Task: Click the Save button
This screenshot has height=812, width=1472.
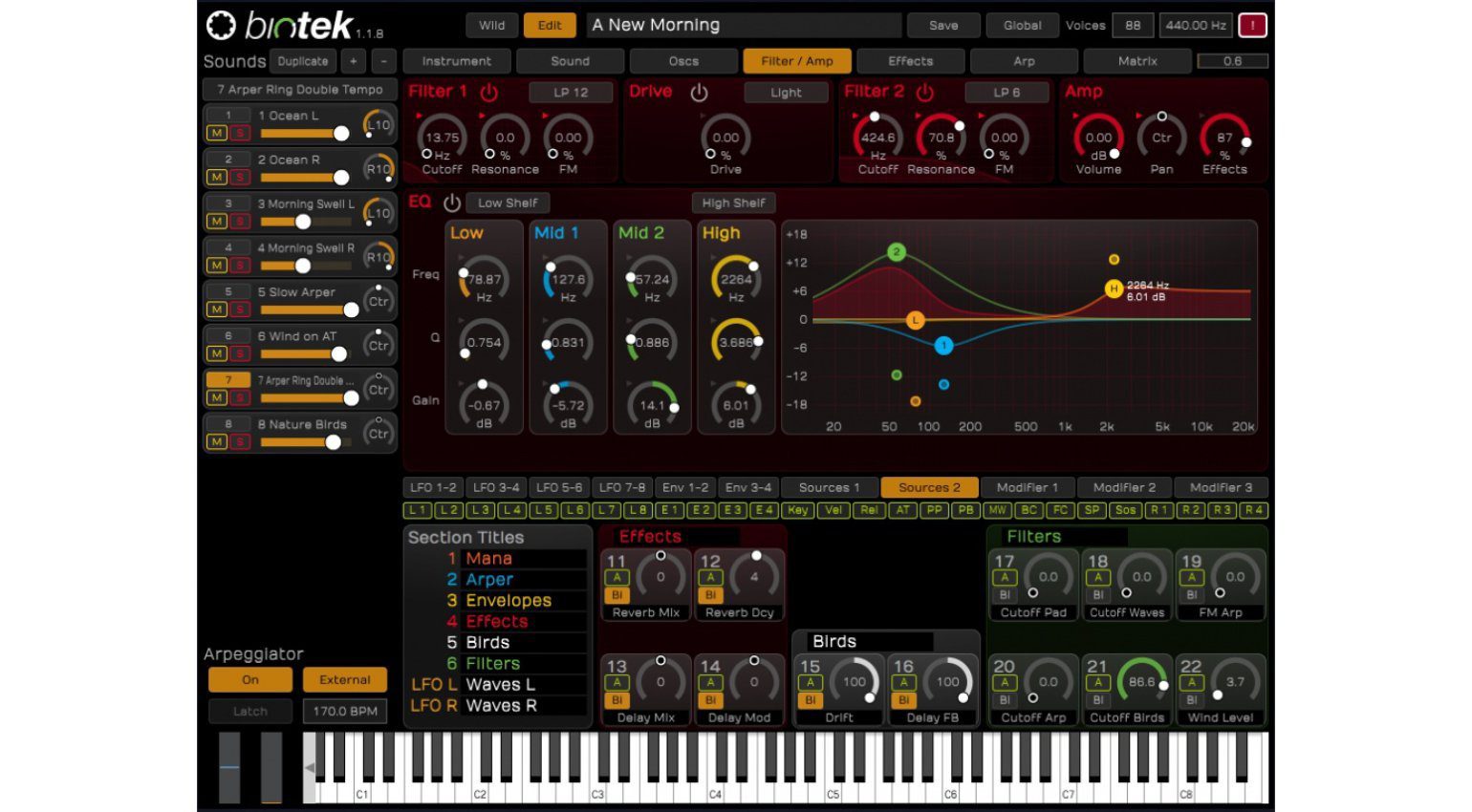Action: [x=943, y=26]
